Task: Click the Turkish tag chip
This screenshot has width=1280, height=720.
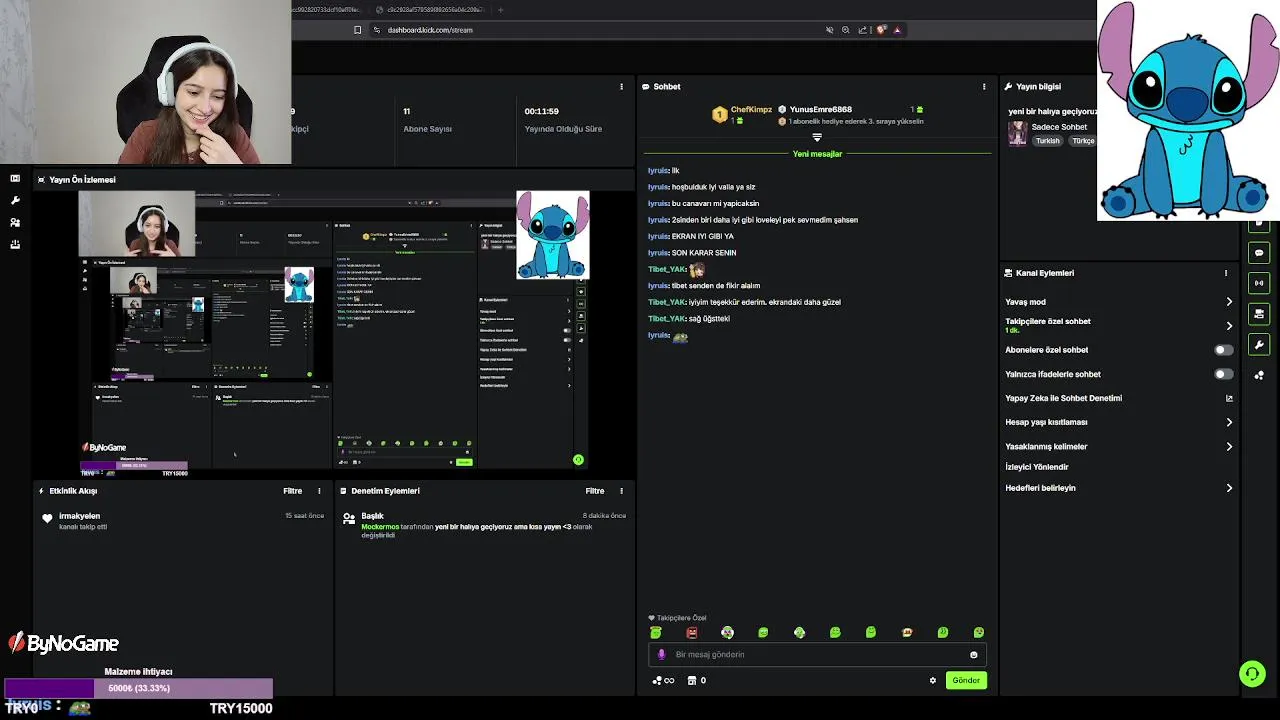Action: (1047, 141)
